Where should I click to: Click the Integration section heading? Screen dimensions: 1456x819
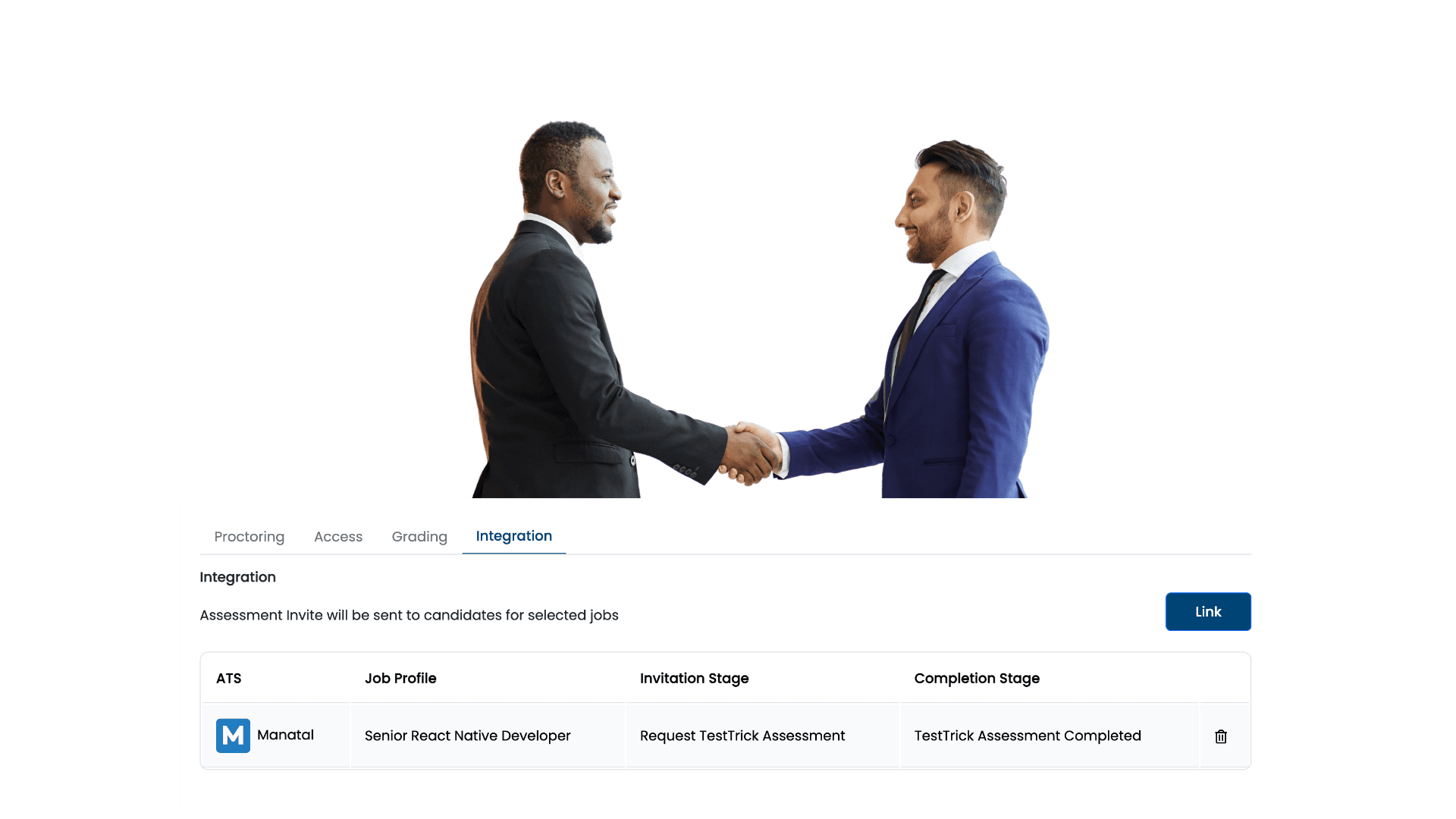[237, 577]
